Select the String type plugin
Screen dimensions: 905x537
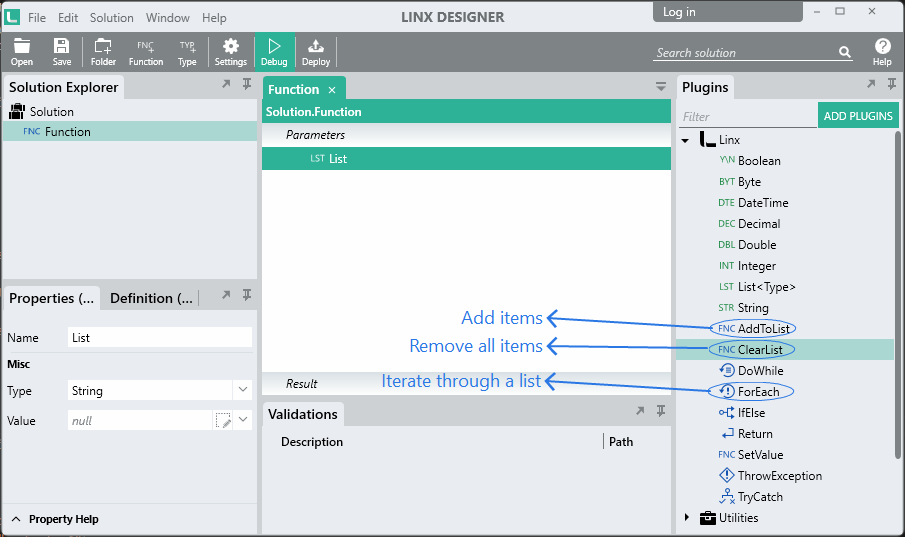[x=743, y=308]
